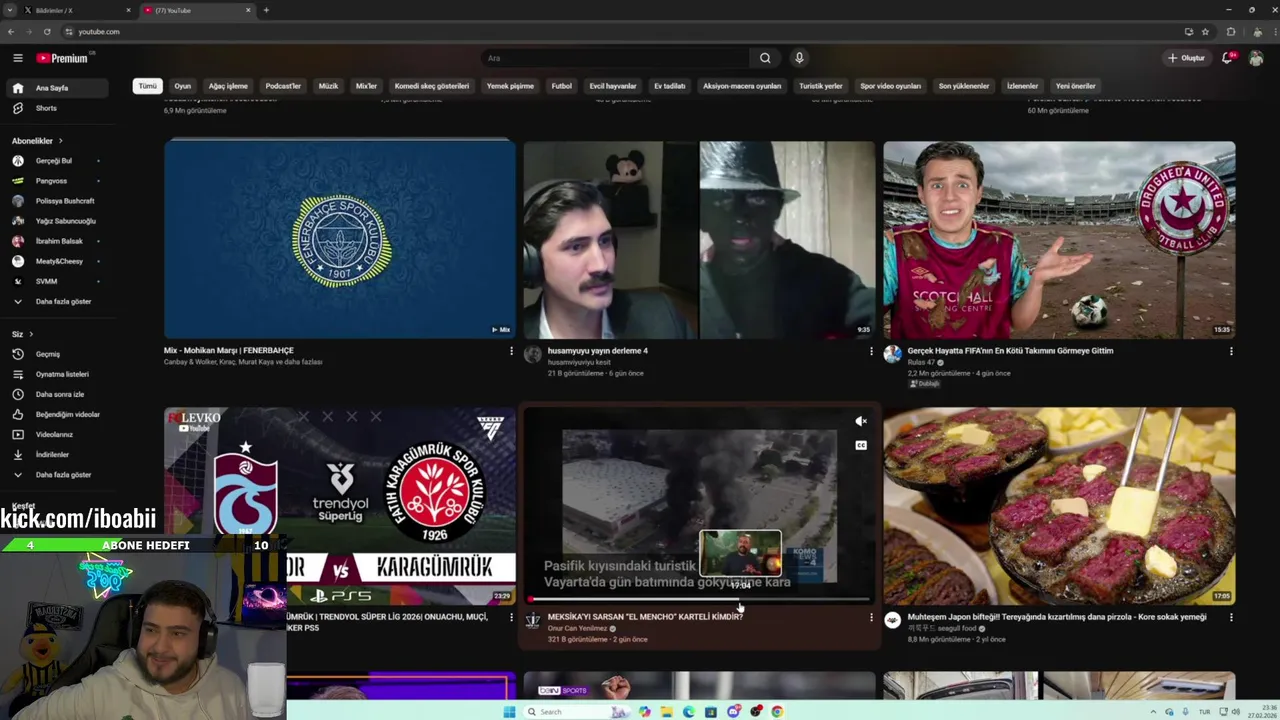
Task: Open the browser extensions puzzle icon
Action: tap(1231, 32)
